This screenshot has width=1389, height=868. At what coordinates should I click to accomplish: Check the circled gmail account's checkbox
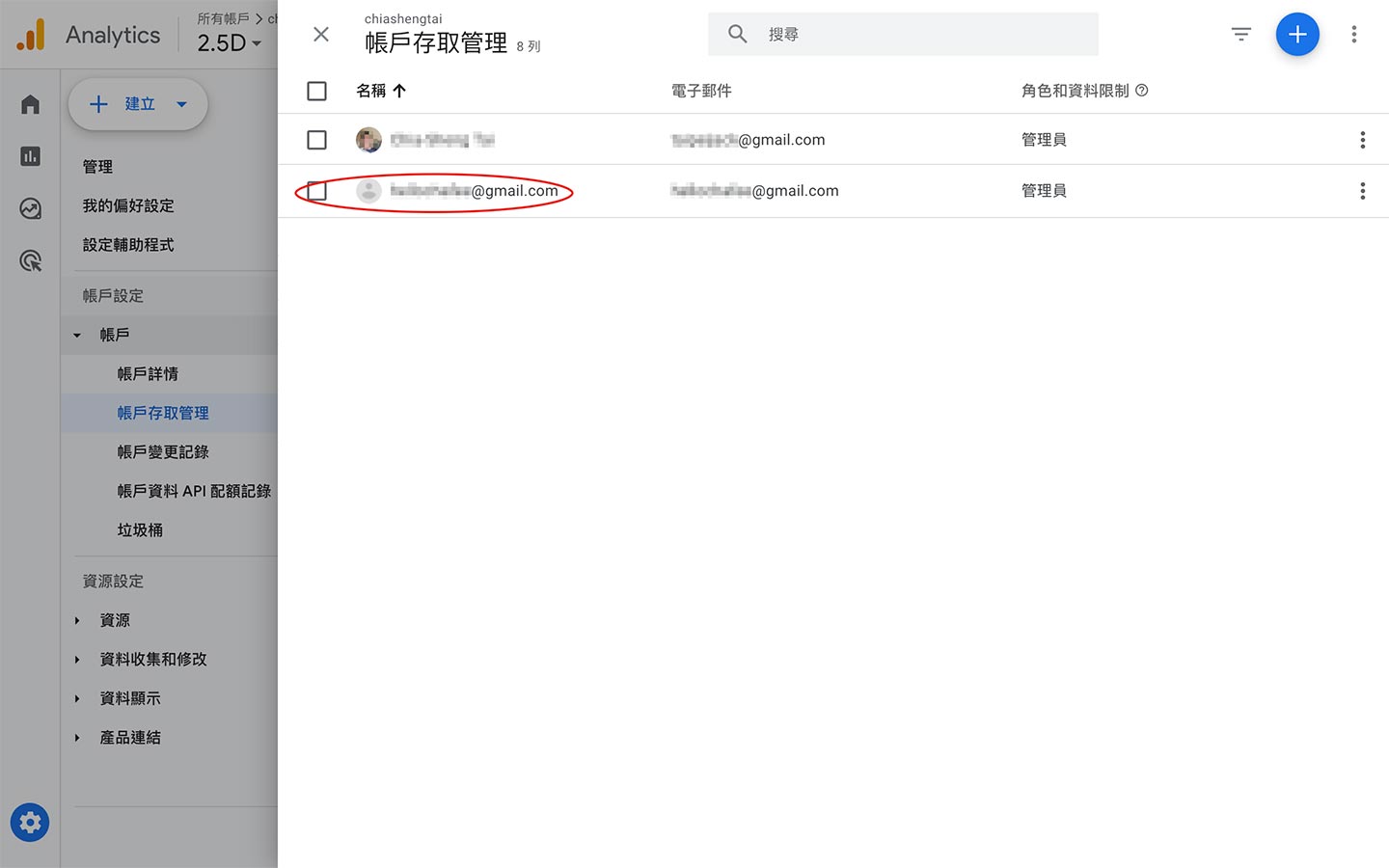coord(316,191)
